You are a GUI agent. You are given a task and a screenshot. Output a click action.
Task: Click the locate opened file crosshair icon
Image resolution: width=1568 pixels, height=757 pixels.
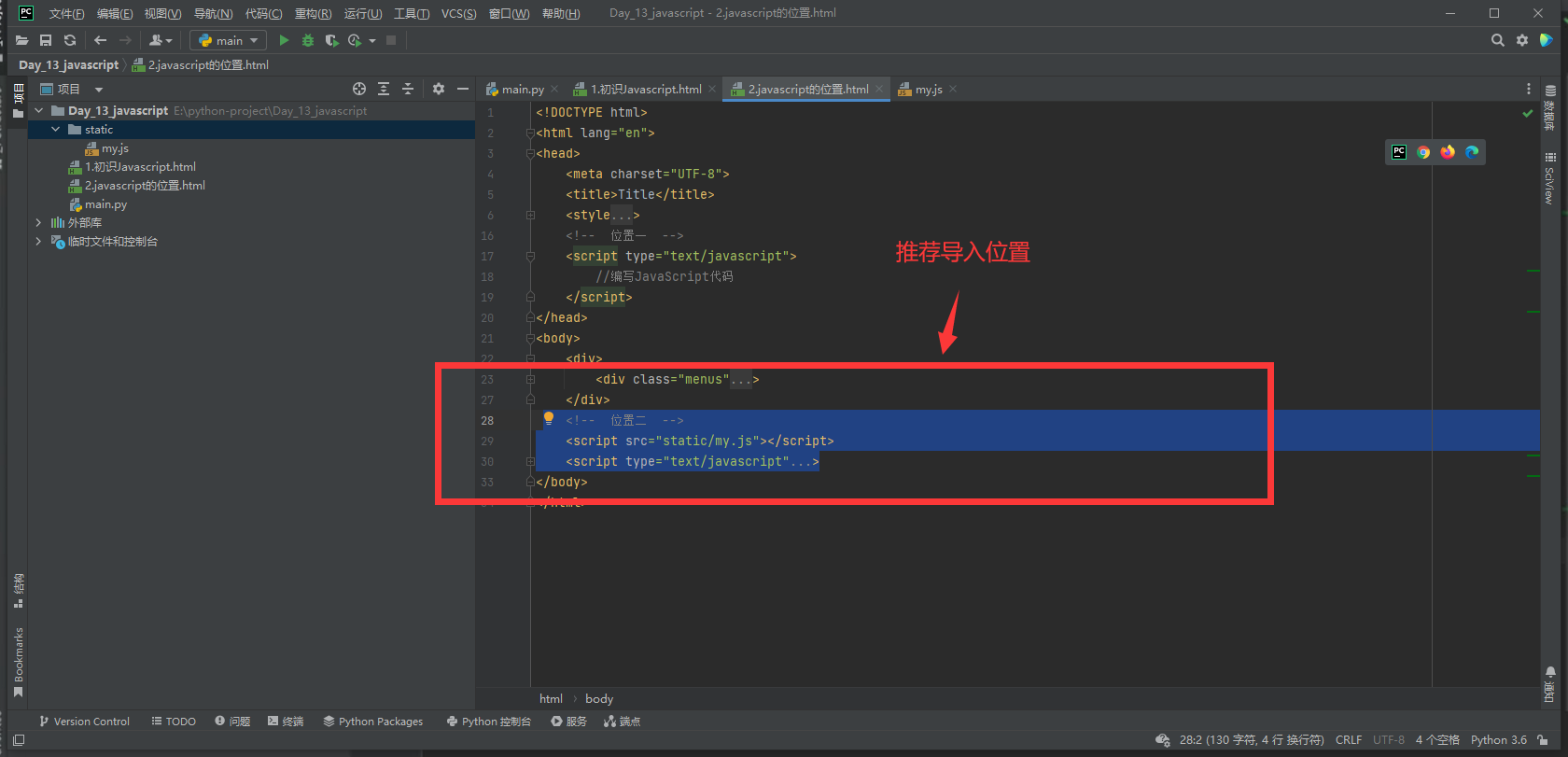tap(359, 89)
